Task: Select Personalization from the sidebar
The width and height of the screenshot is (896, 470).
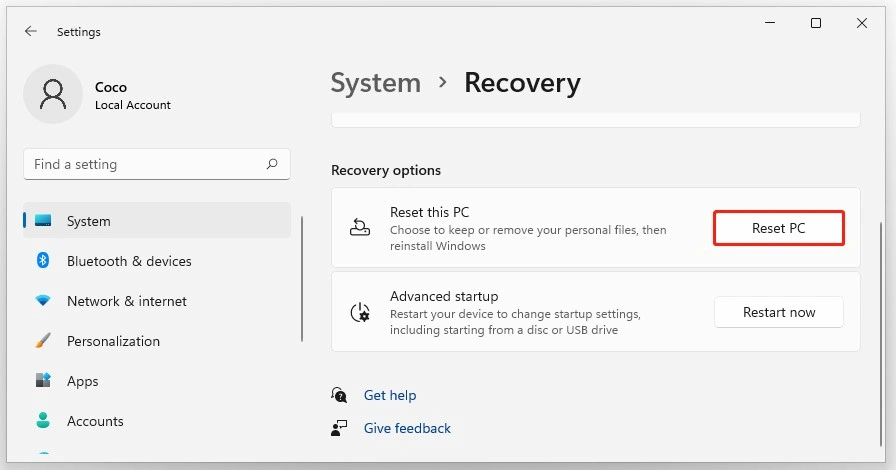Action: (113, 341)
